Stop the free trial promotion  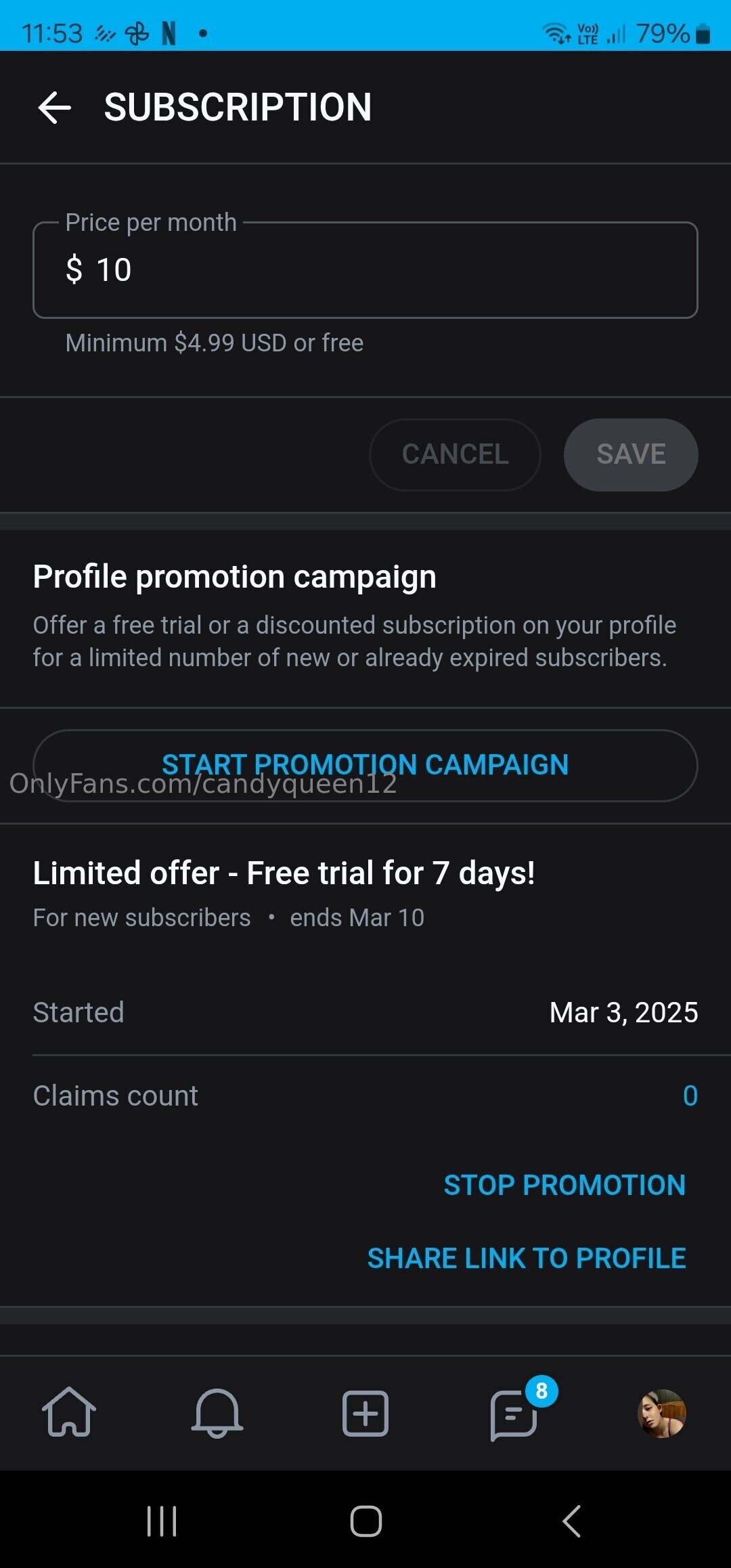click(564, 1185)
